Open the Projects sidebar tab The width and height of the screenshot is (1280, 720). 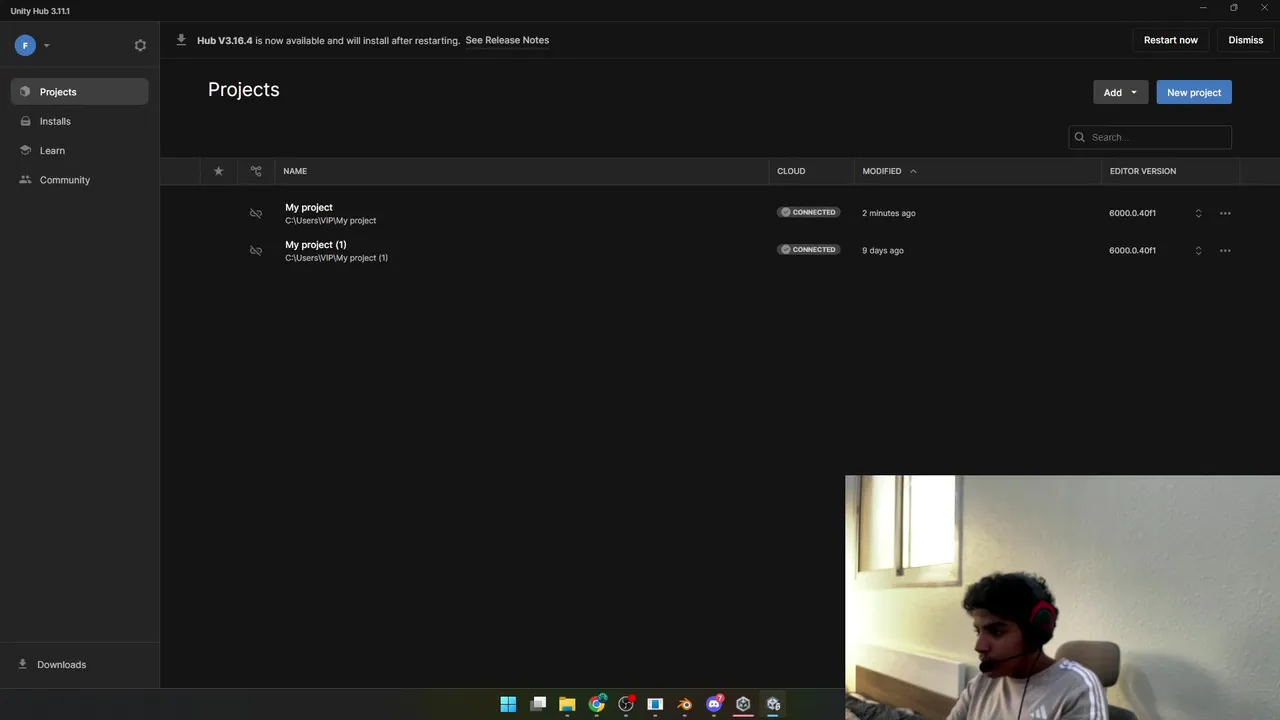(80, 92)
